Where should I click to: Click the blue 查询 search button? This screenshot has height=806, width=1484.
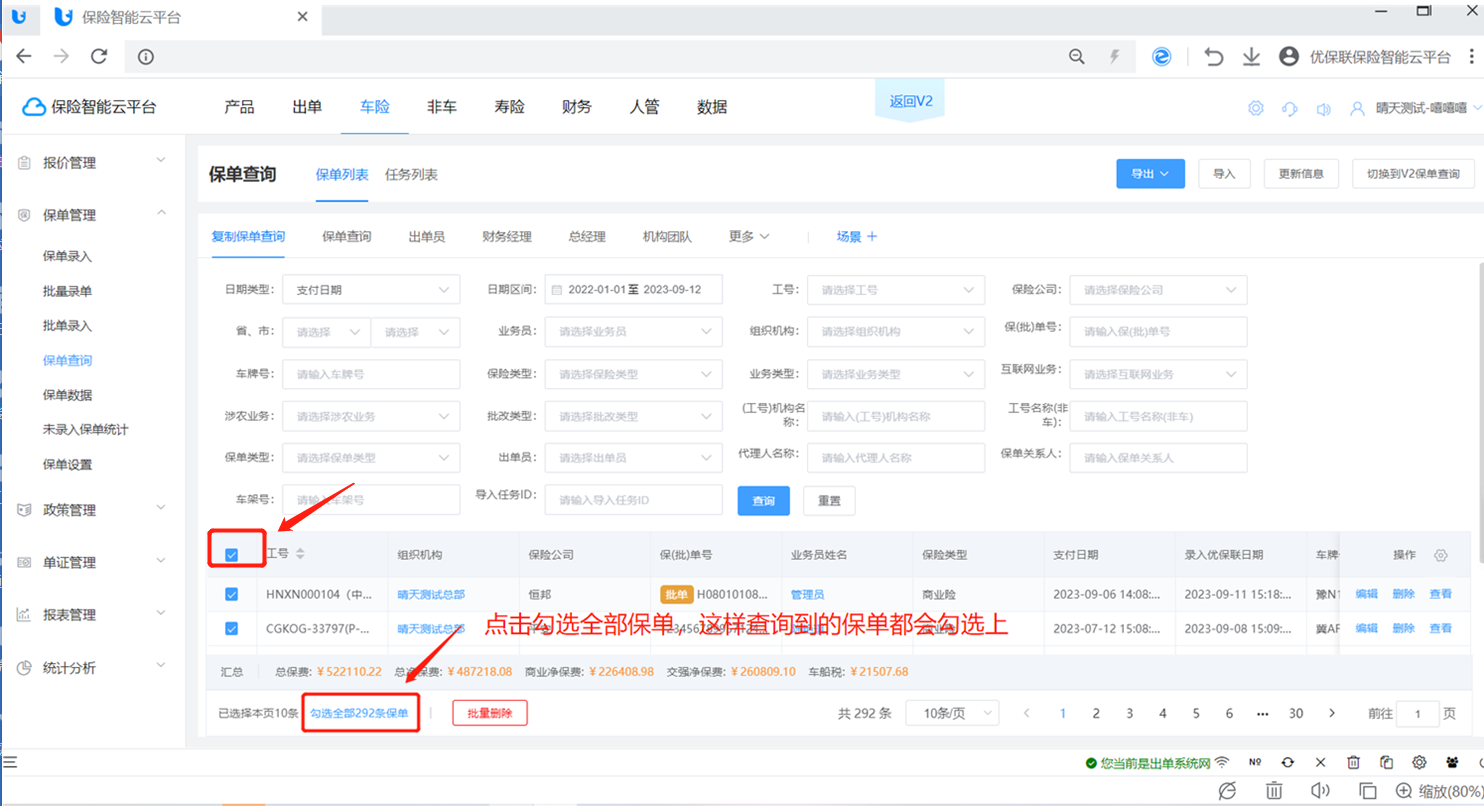click(764, 500)
